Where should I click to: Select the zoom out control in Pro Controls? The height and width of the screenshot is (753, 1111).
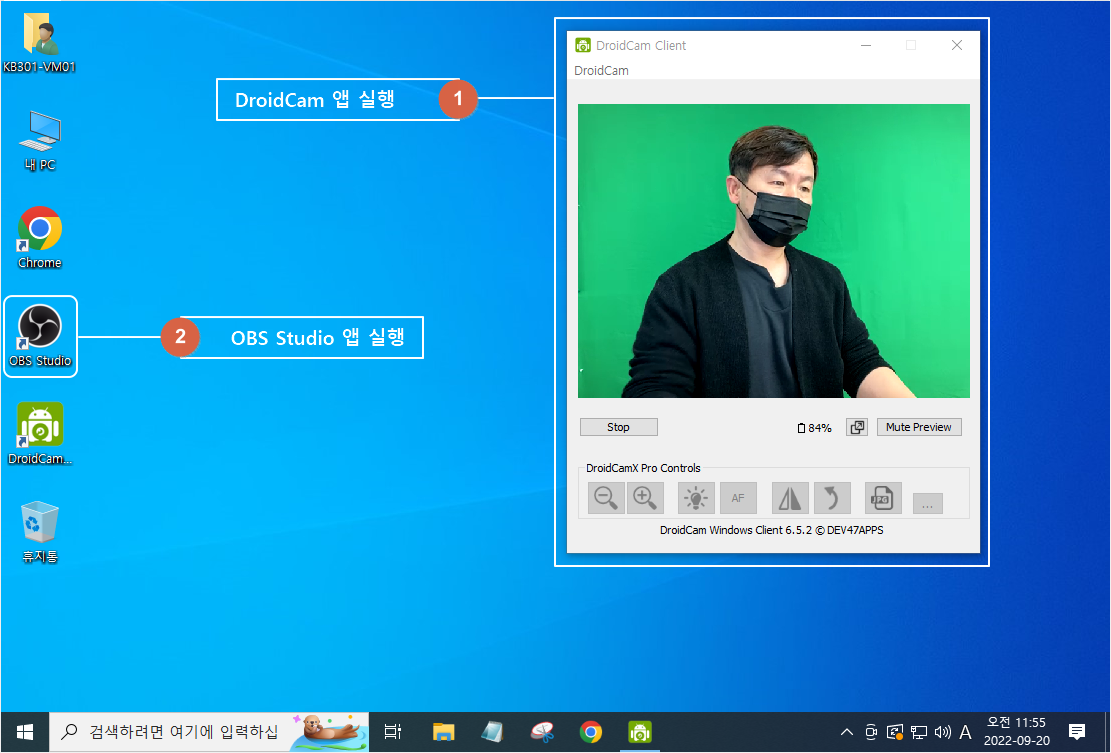tap(605, 498)
